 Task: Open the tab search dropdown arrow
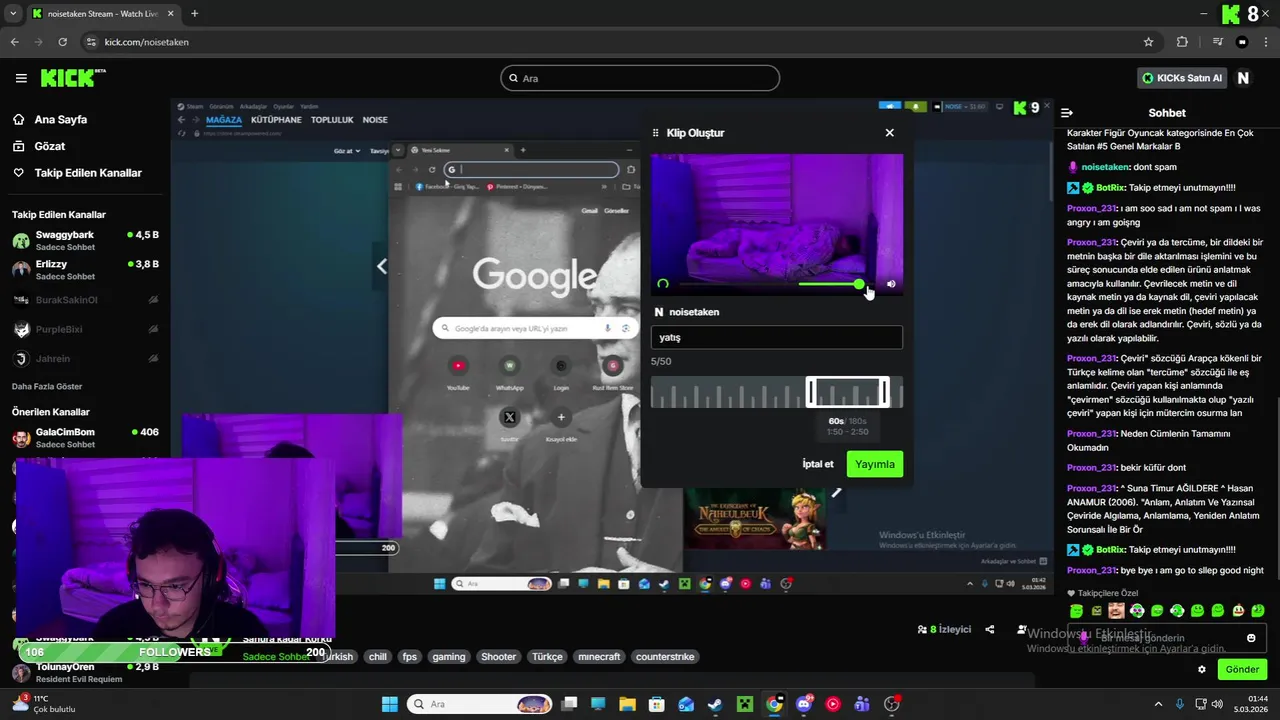pos(13,14)
